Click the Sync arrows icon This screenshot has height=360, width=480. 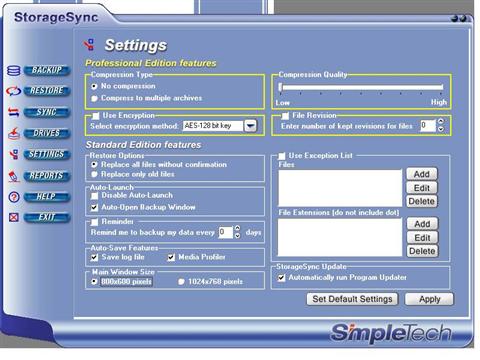(13, 112)
